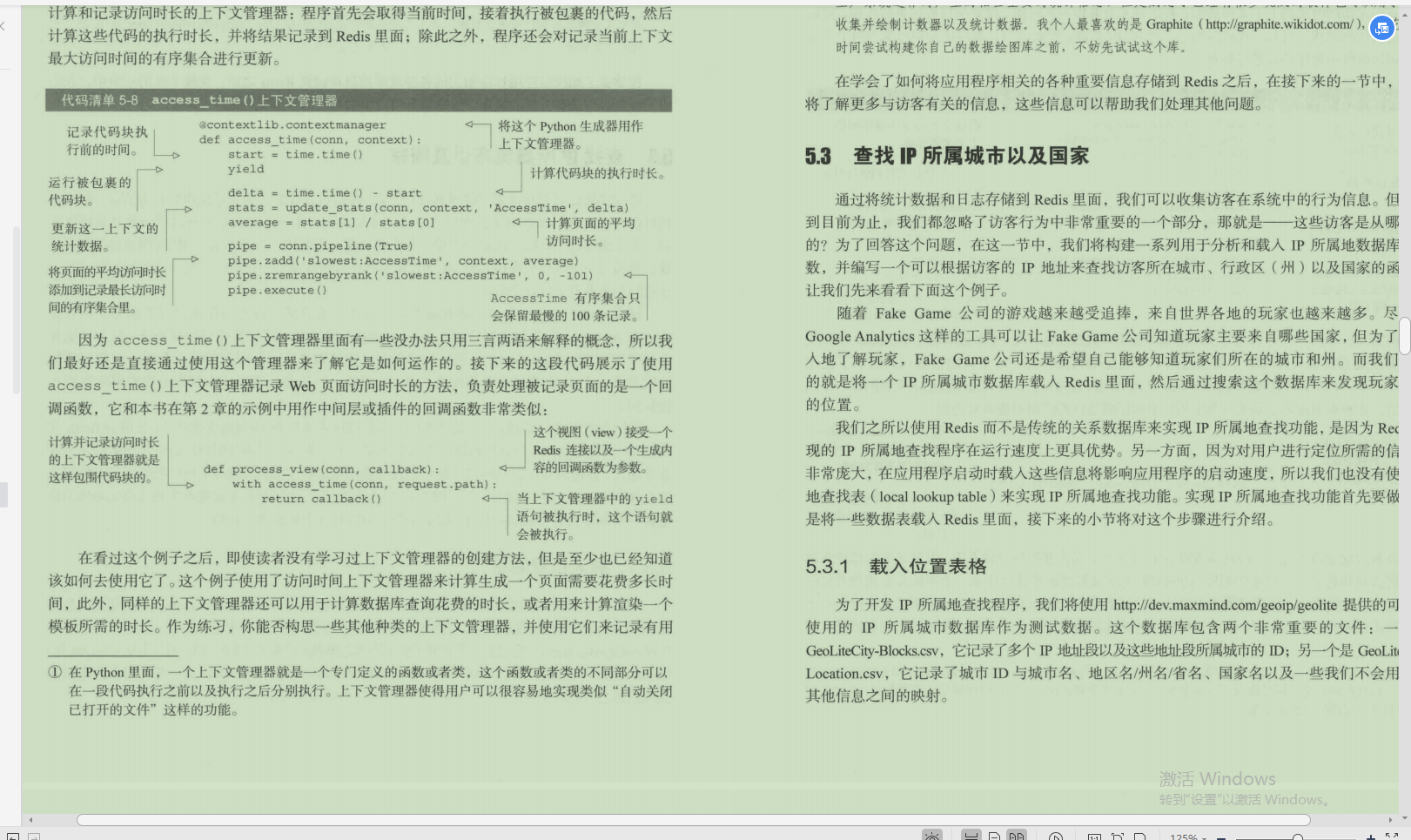This screenshot has width=1411, height=840.
Task: Collapse the left panel using the chevron
Action: pyautogui.click(x=3, y=26)
